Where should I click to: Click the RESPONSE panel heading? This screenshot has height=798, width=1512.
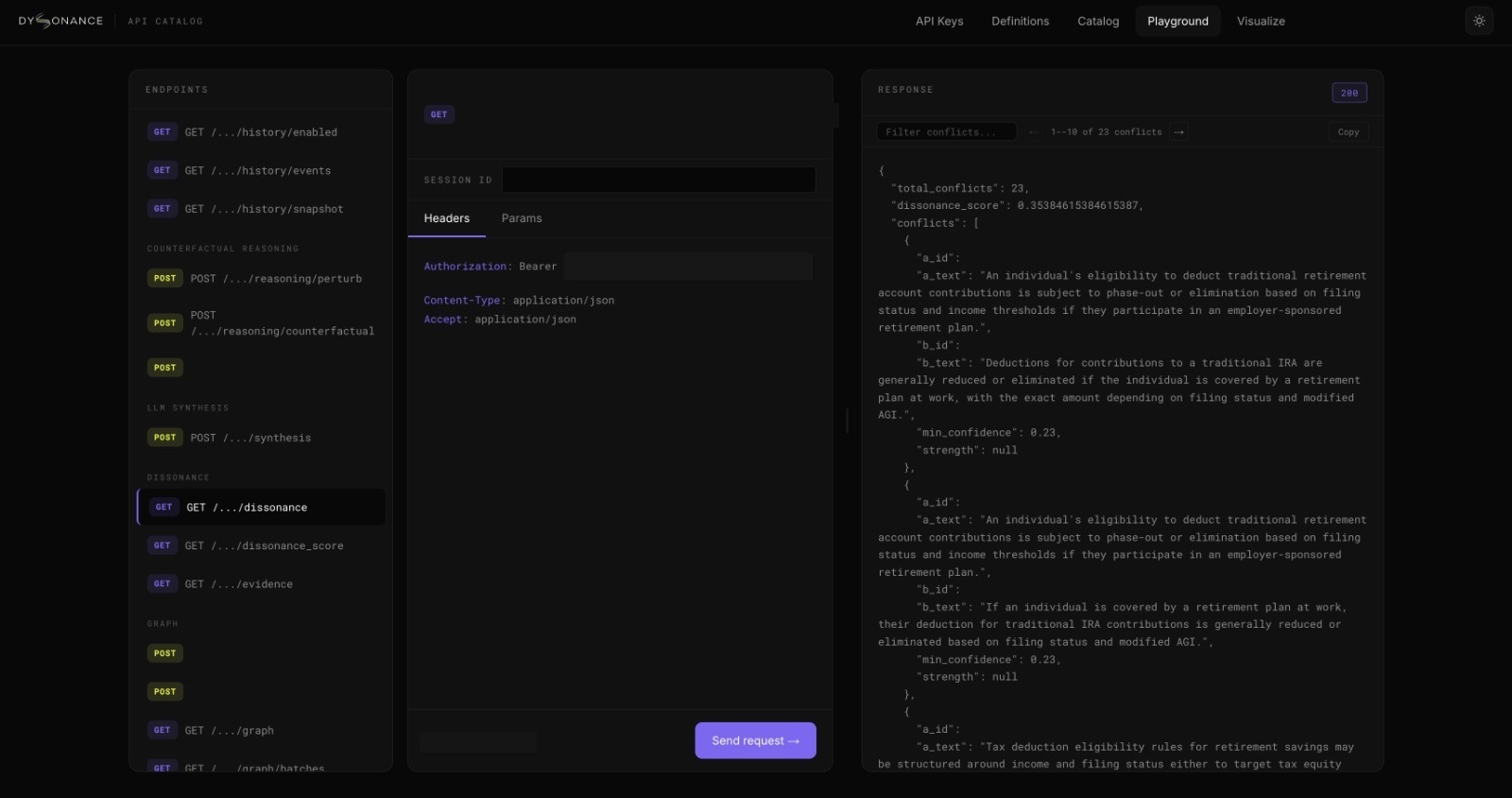tap(905, 90)
